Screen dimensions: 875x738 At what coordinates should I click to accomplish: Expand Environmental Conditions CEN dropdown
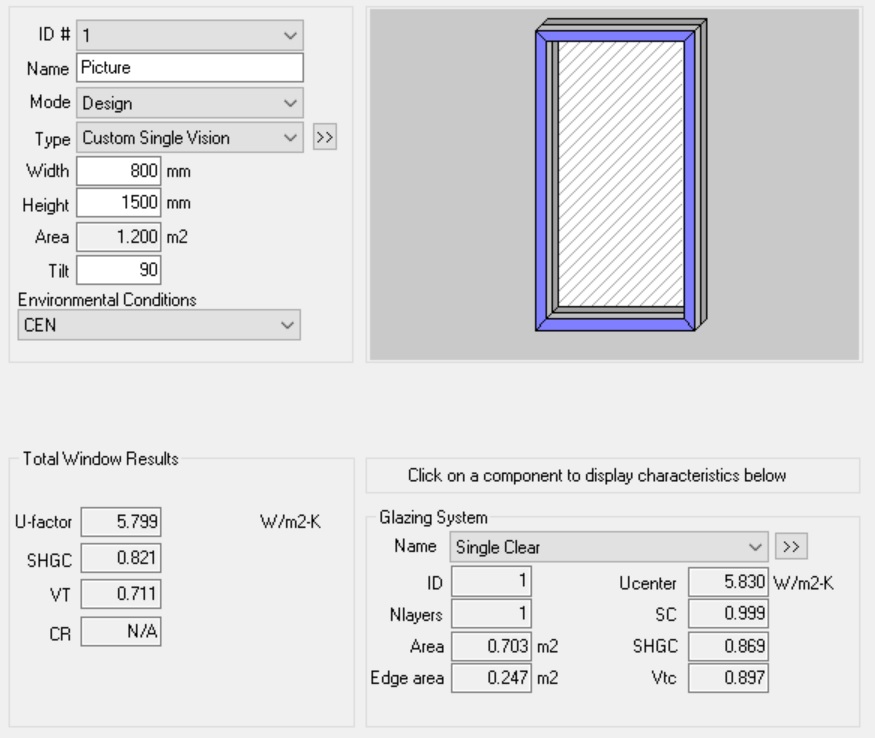tap(159, 325)
